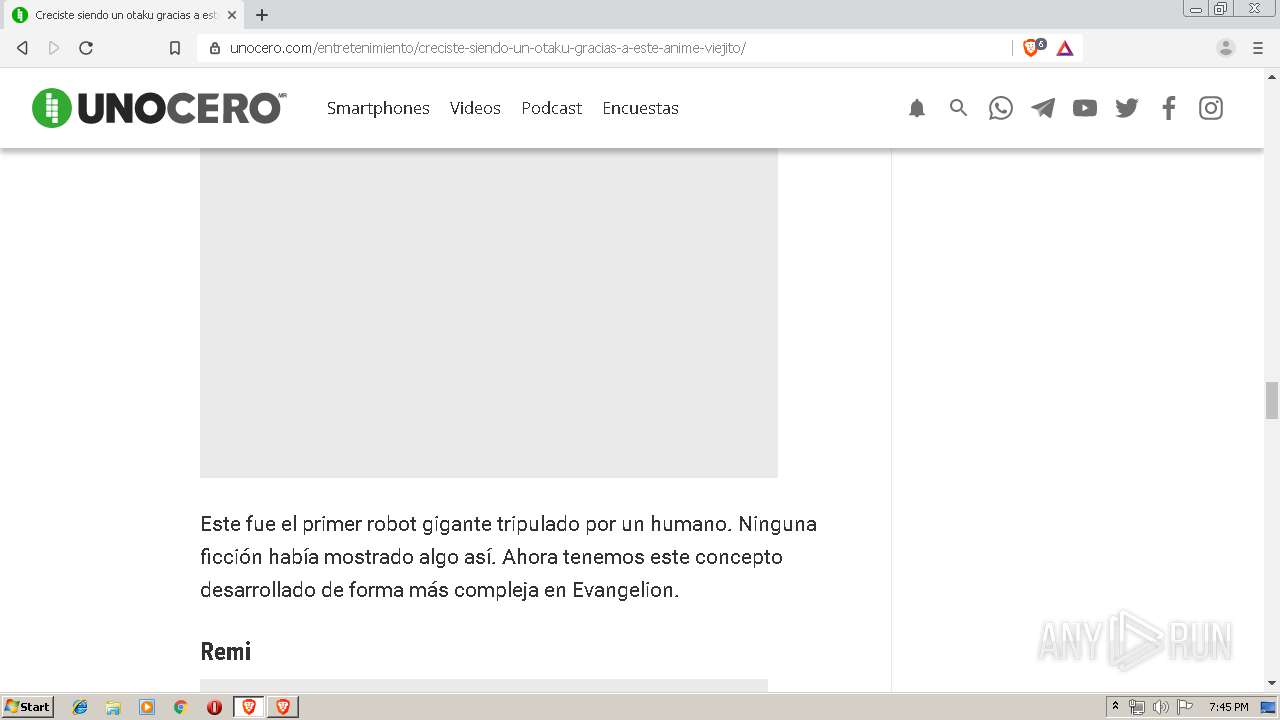Click the paragraph starting Este fue el primer robot
The width and height of the screenshot is (1280, 720).
(x=509, y=556)
